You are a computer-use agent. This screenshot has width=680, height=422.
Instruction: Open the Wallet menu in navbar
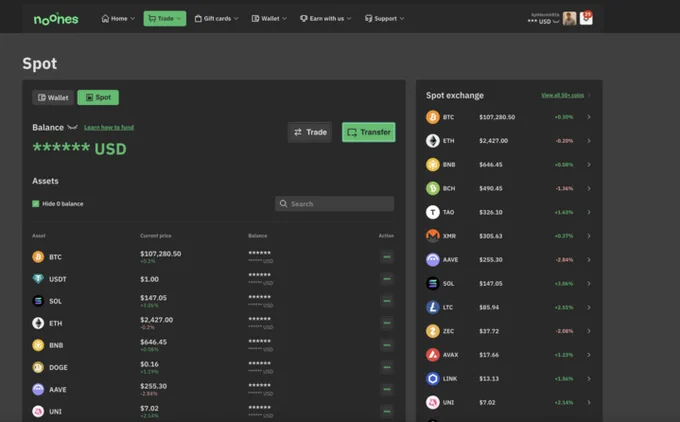(269, 19)
